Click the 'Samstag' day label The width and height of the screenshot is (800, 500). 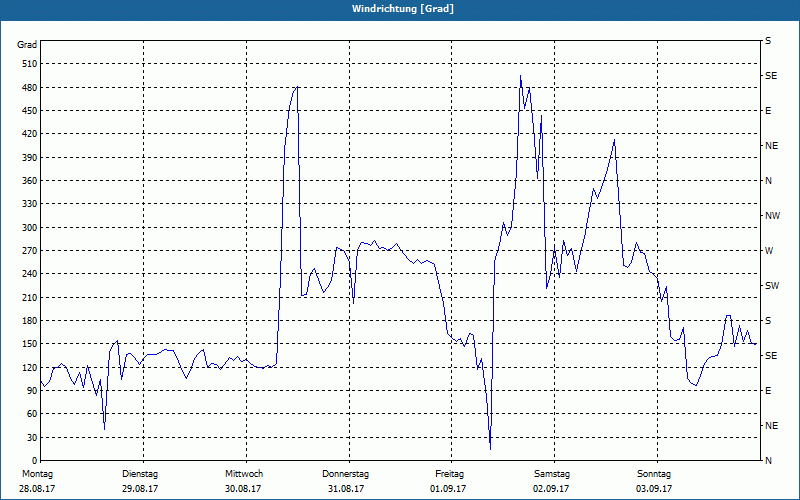[x=552, y=474]
